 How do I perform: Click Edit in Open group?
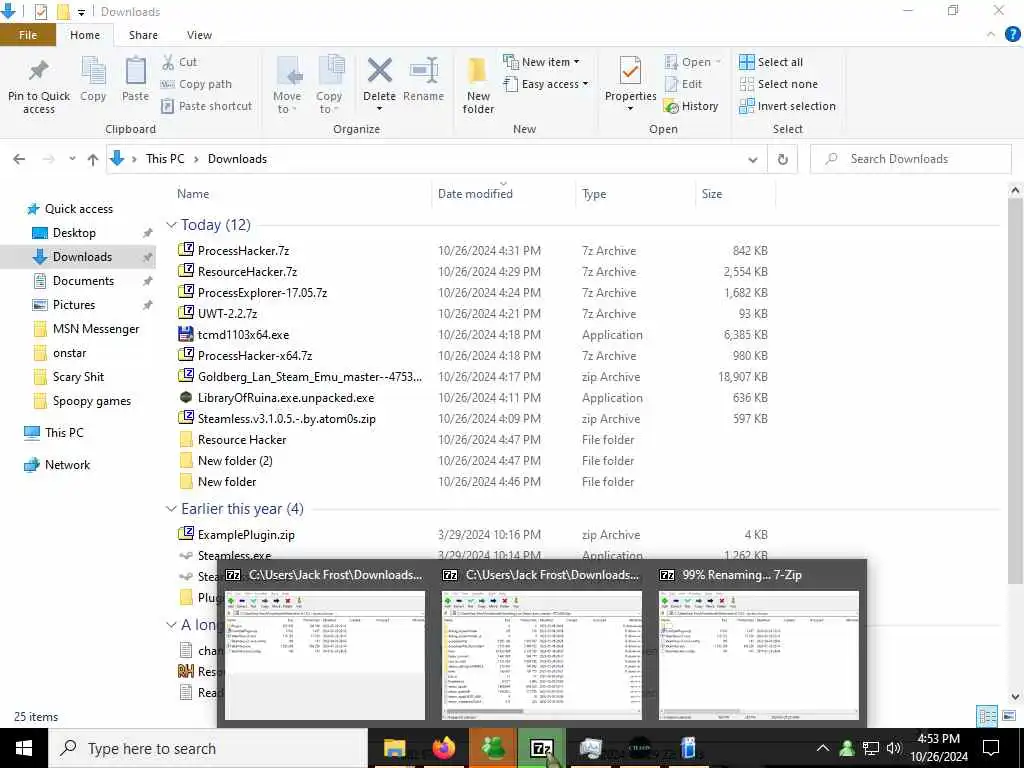click(683, 84)
